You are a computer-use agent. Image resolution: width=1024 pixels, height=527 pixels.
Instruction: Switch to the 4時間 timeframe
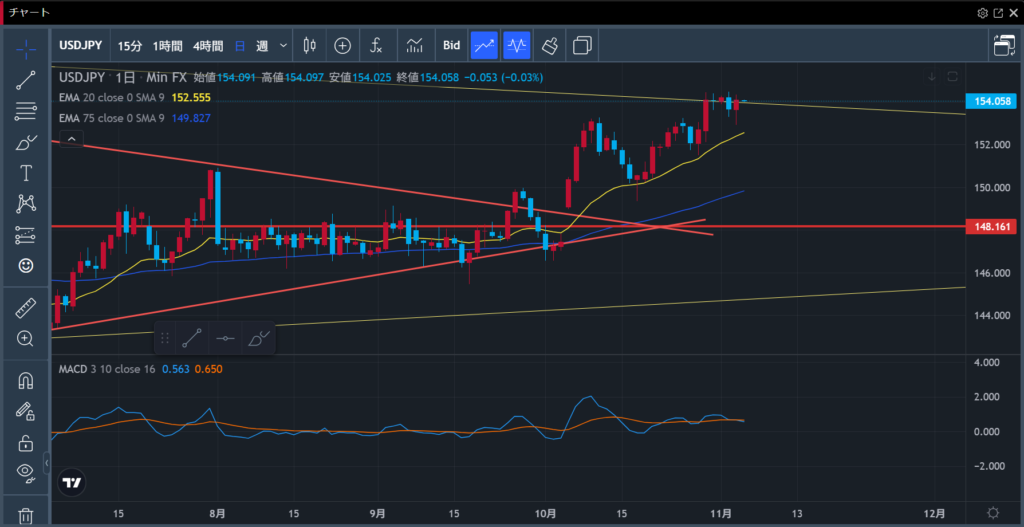coord(208,46)
